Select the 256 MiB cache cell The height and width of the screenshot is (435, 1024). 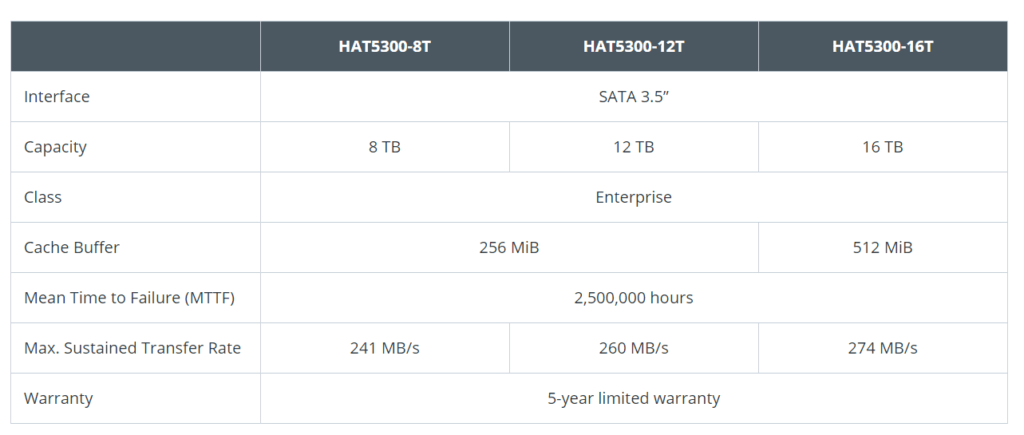tap(509, 248)
